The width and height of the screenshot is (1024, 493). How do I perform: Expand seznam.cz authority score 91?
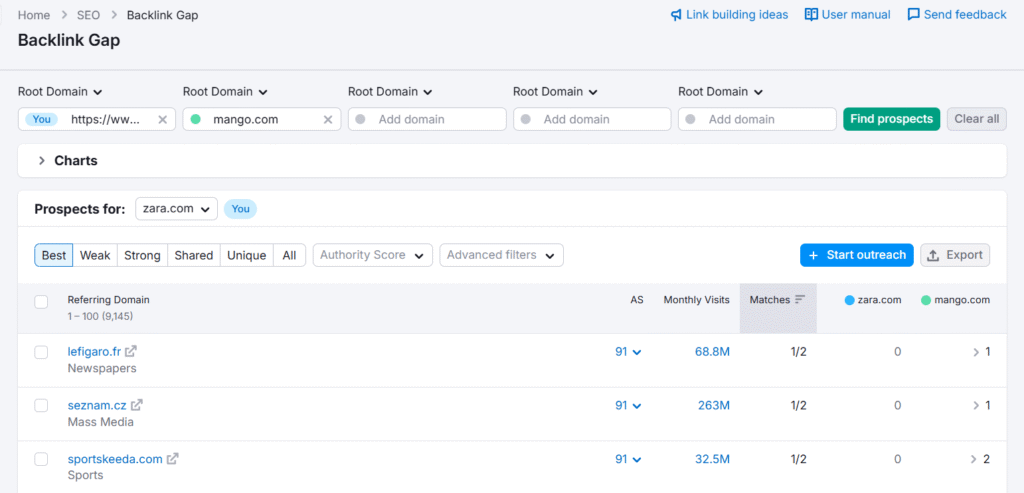pos(628,406)
